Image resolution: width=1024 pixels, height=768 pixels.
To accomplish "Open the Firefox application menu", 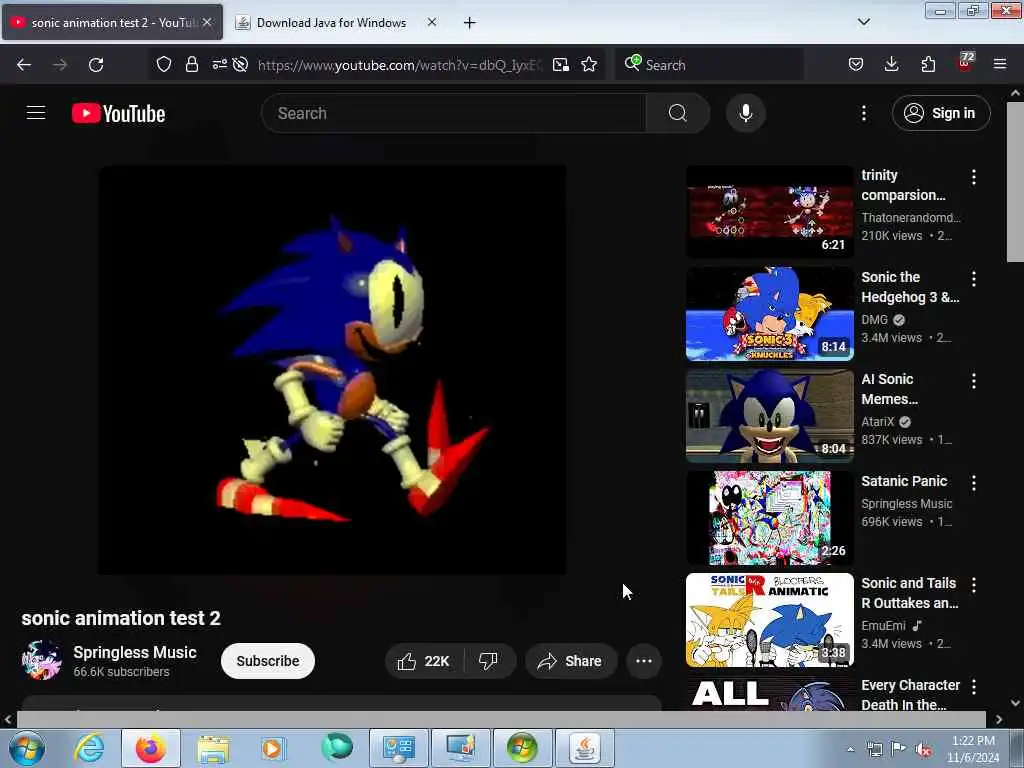I will pos(1000,65).
